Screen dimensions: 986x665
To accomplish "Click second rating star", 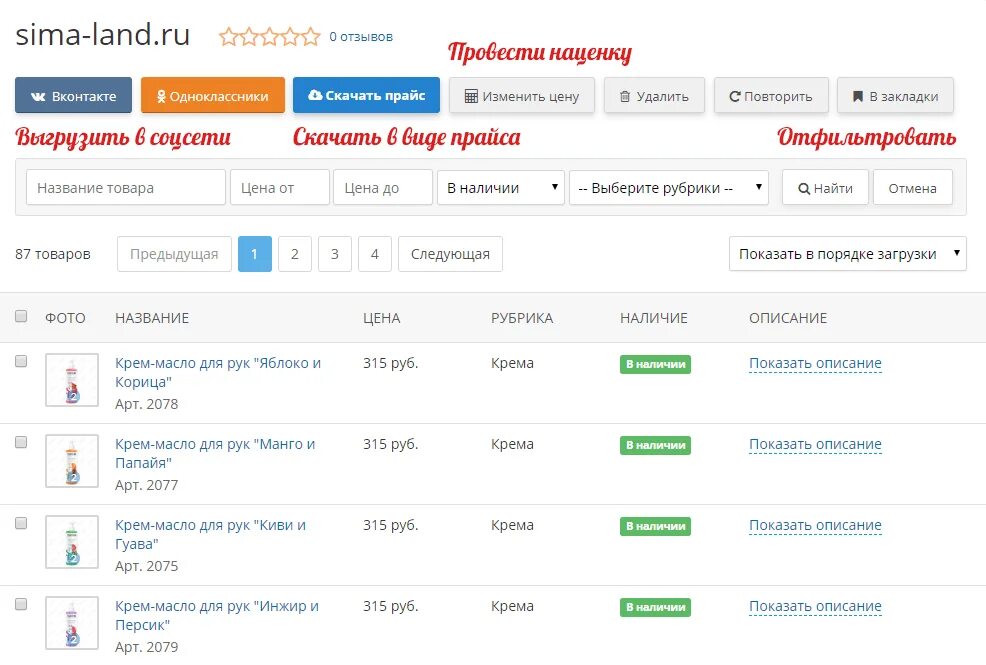I will (x=249, y=37).
